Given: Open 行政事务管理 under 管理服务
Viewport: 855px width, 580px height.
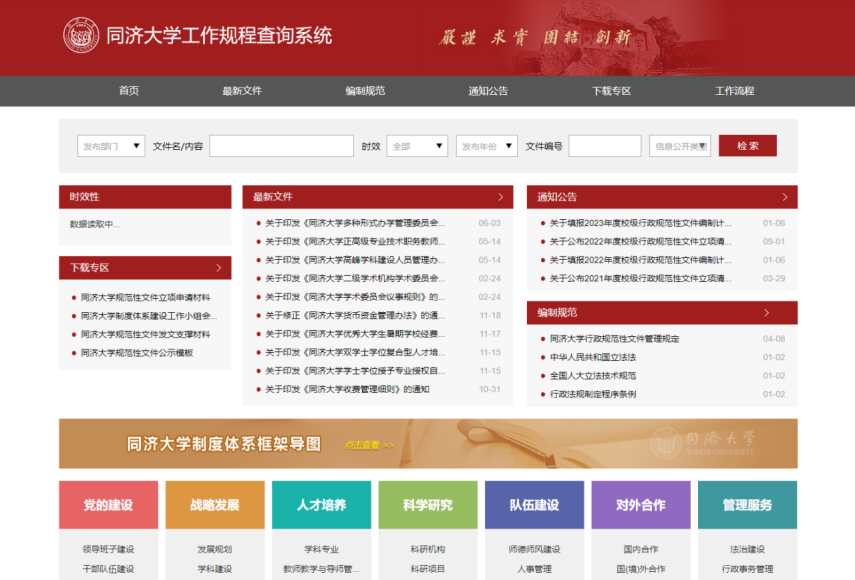Looking at the screenshot, I should pos(748,569).
